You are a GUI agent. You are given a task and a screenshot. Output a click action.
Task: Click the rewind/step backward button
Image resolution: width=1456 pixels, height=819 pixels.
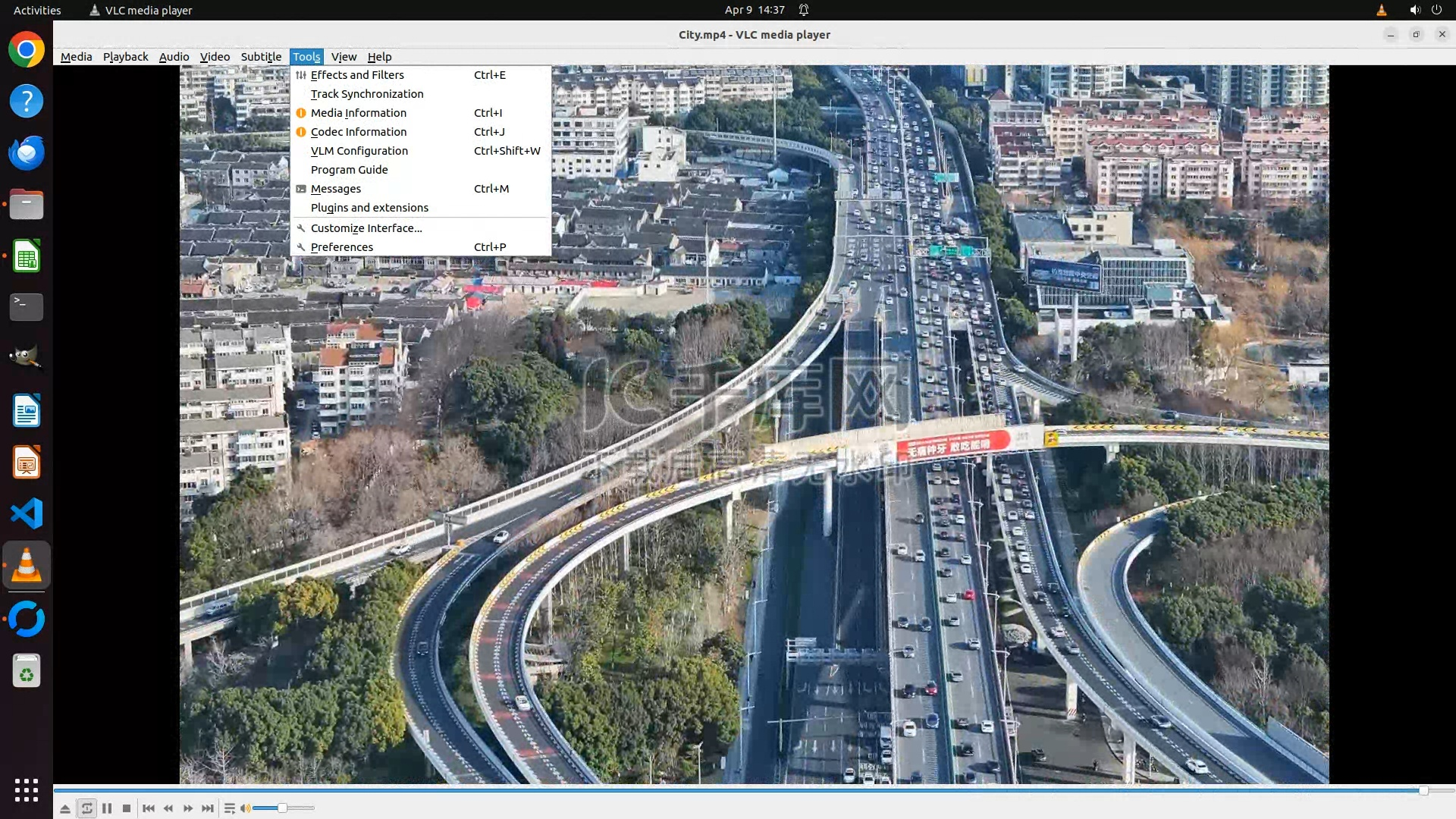pos(168,808)
